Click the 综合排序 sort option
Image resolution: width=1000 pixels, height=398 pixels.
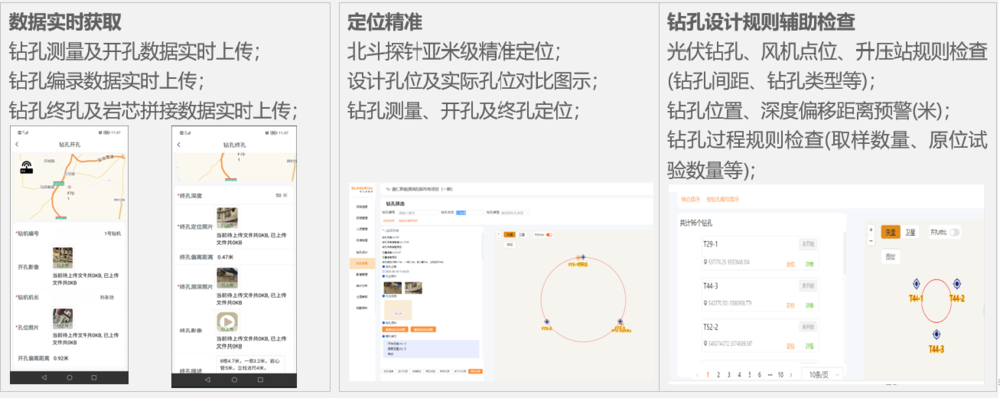(x=690, y=200)
